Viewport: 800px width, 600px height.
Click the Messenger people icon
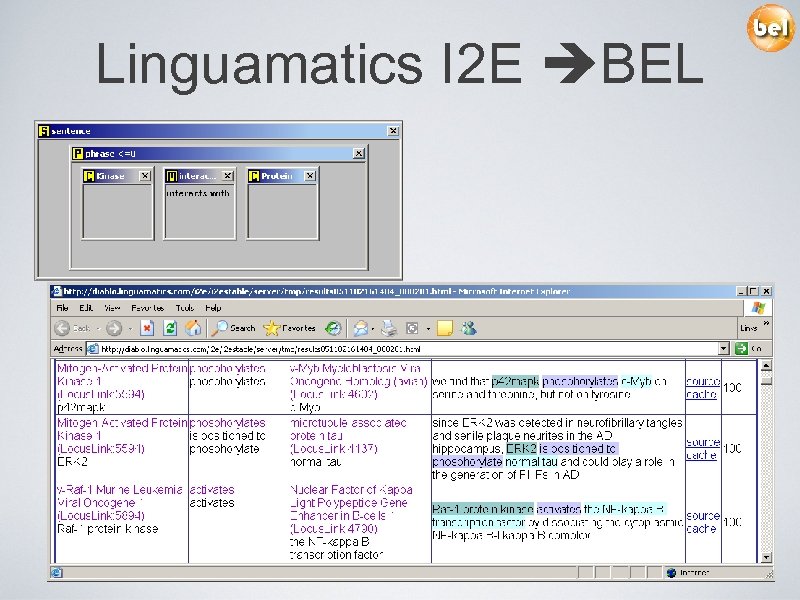tap(468, 328)
